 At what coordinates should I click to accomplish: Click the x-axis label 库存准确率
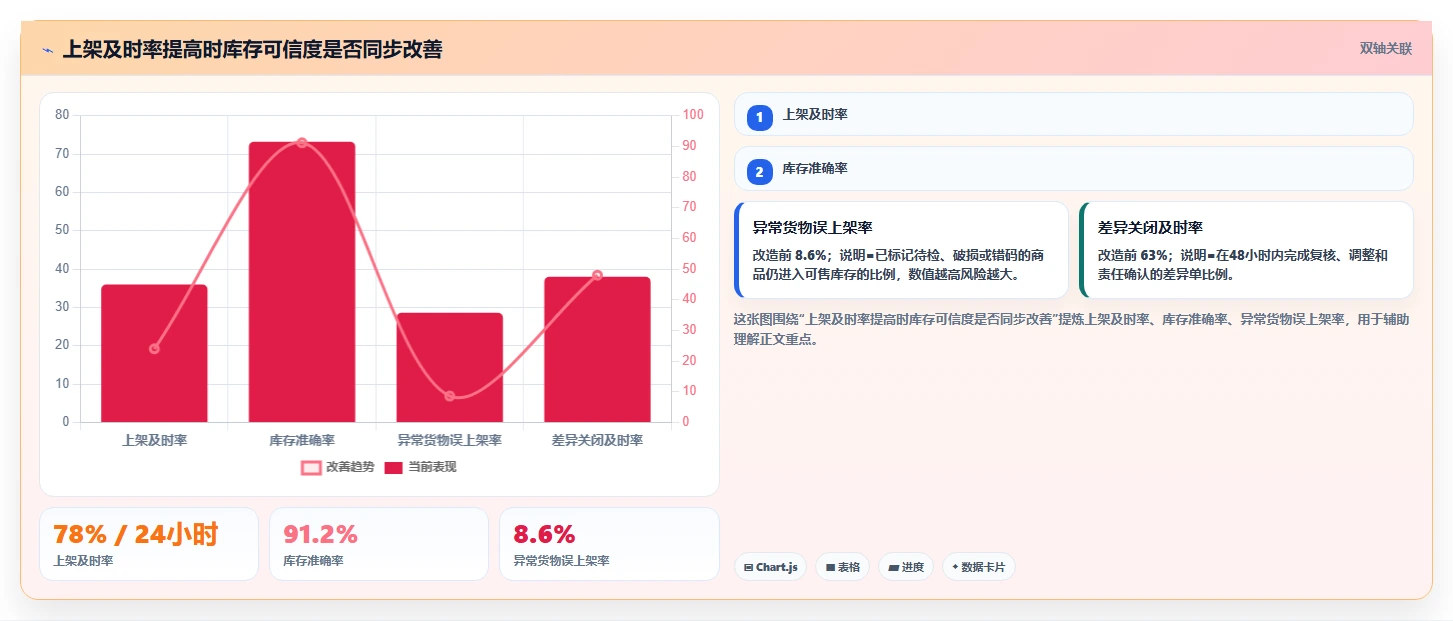[x=302, y=440]
